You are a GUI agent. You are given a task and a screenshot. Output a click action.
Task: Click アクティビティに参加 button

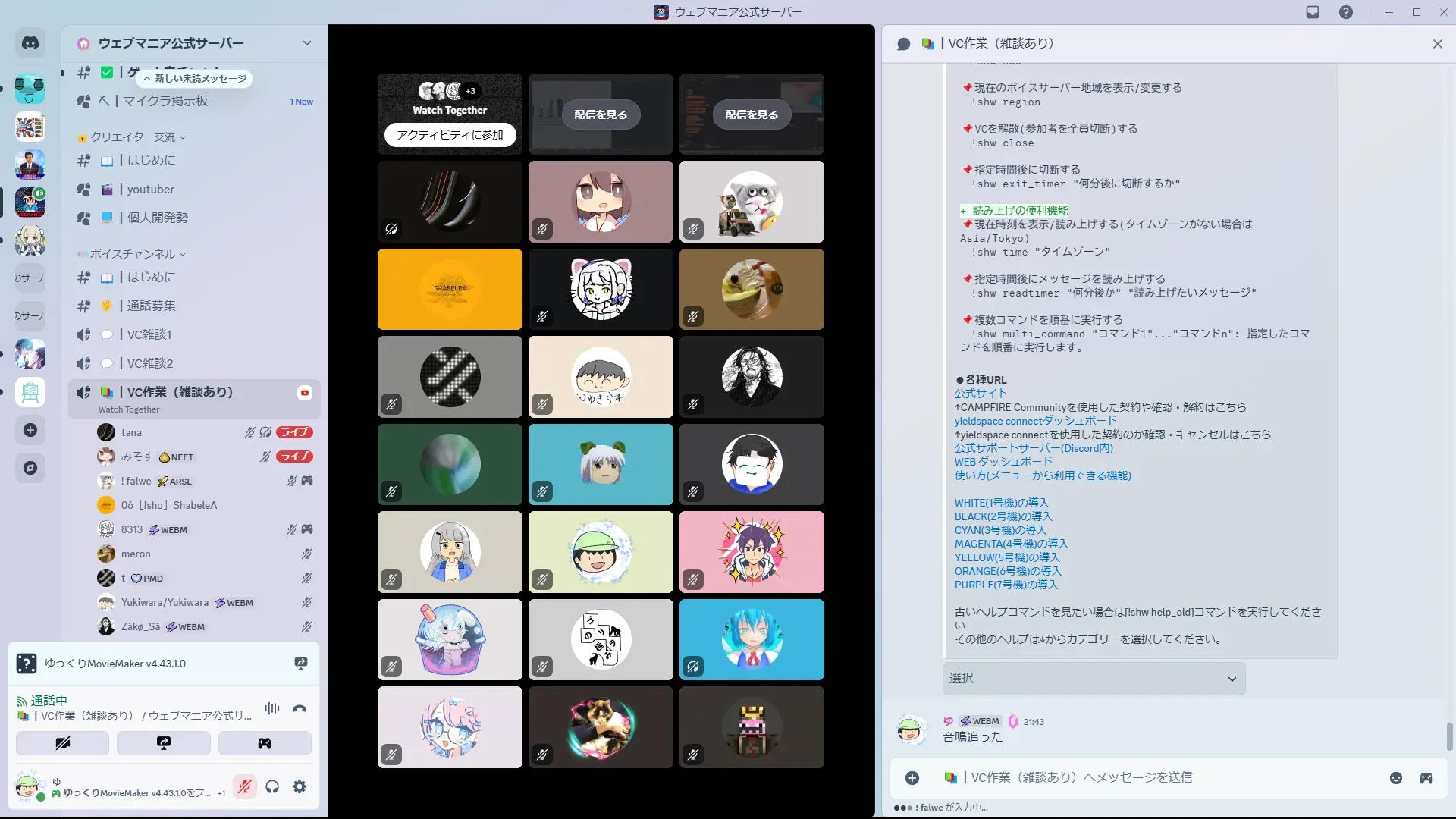pos(450,135)
